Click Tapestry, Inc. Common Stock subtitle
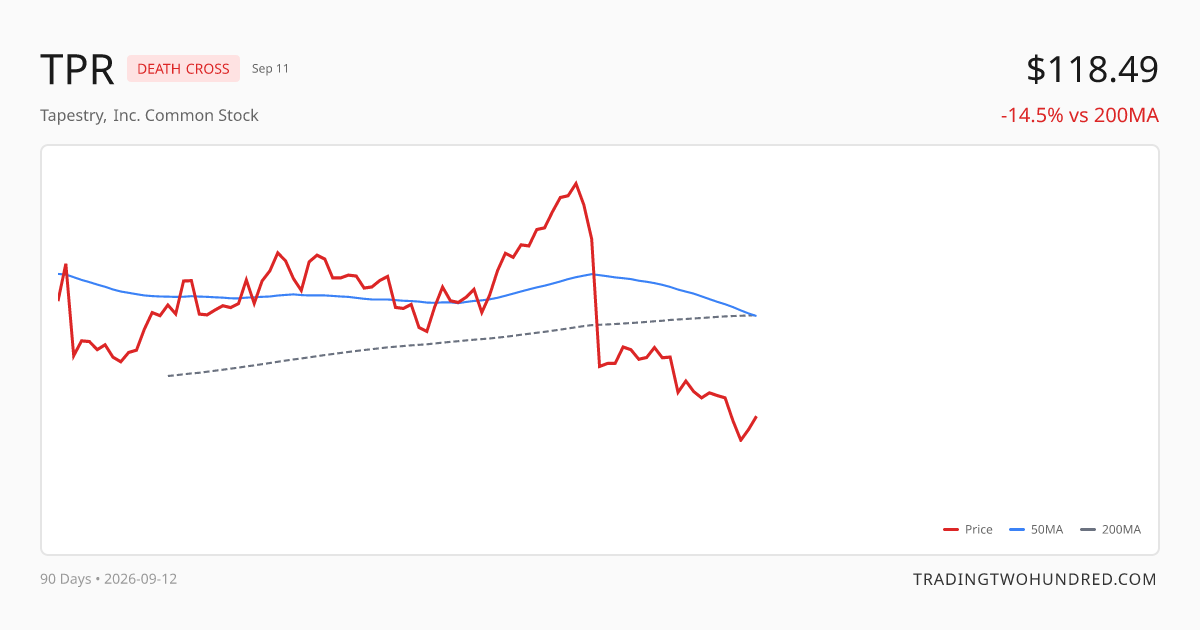Image resolution: width=1200 pixels, height=630 pixels. click(x=149, y=115)
